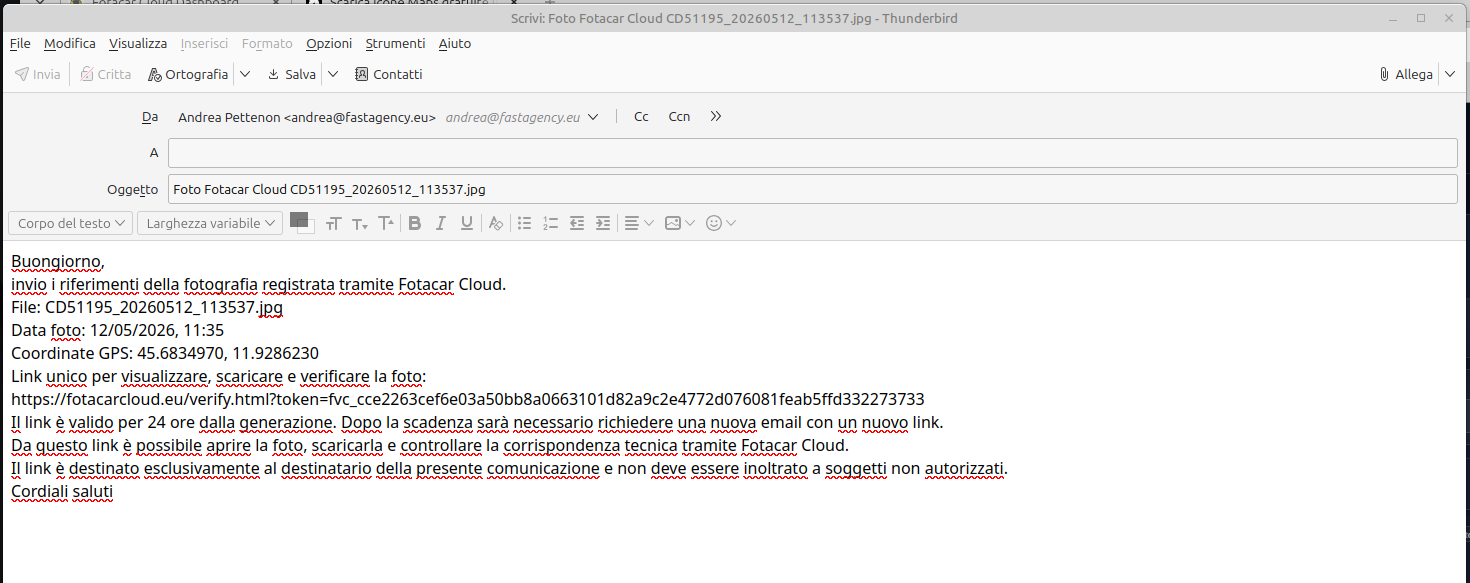This screenshot has height=583, width=1470.
Task: Click the sender name Andrea Pettenon
Action: (x=229, y=117)
